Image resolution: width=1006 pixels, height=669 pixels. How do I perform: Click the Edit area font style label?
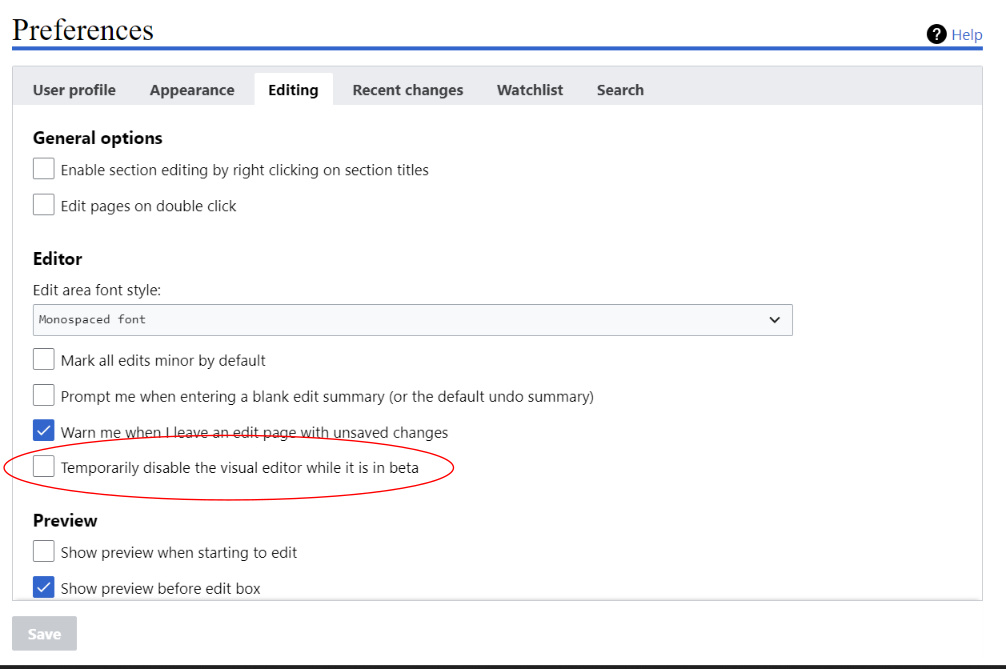97,290
